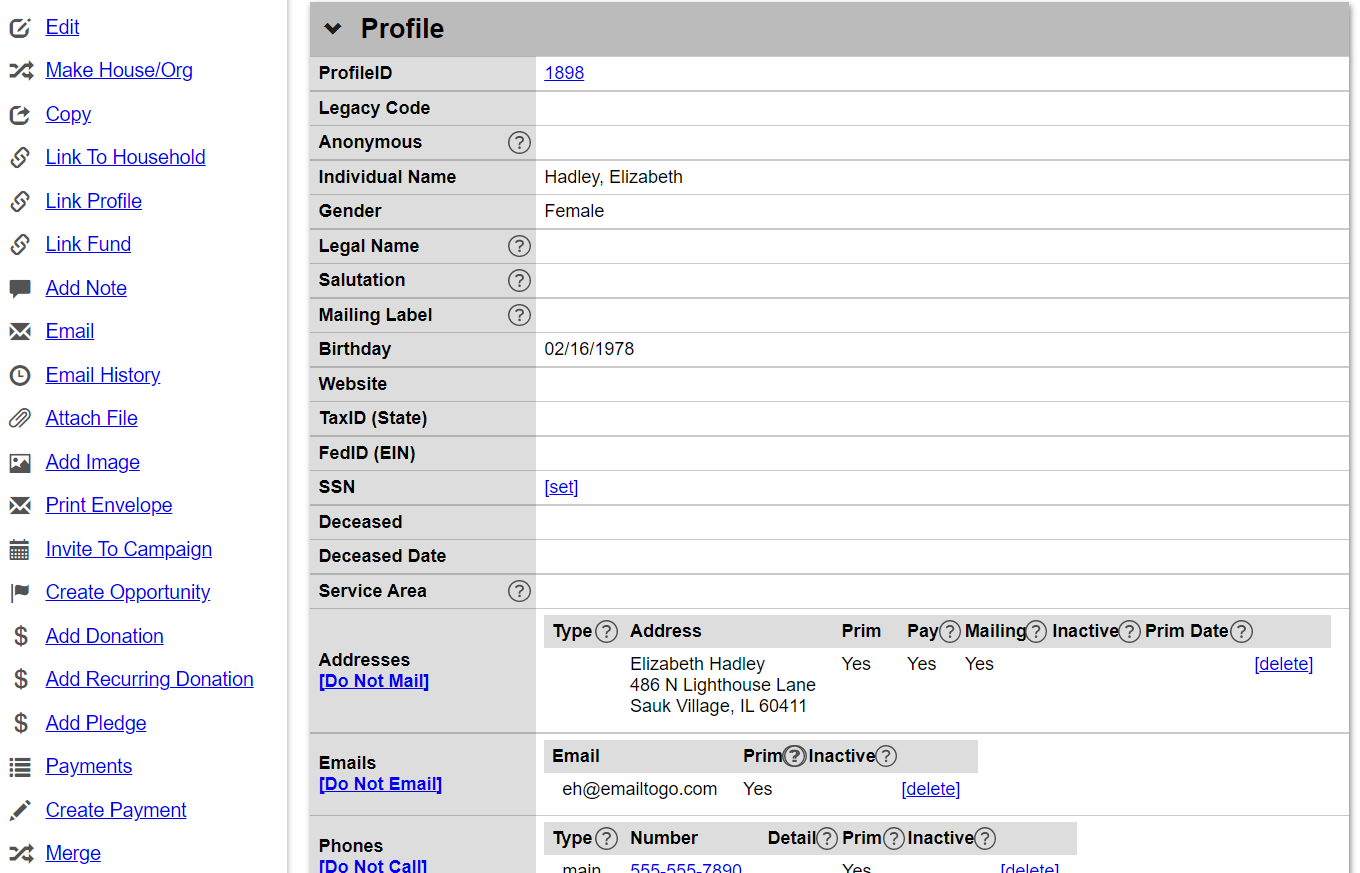Open ProfileID 1898 link
1360x873 pixels.
click(564, 73)
